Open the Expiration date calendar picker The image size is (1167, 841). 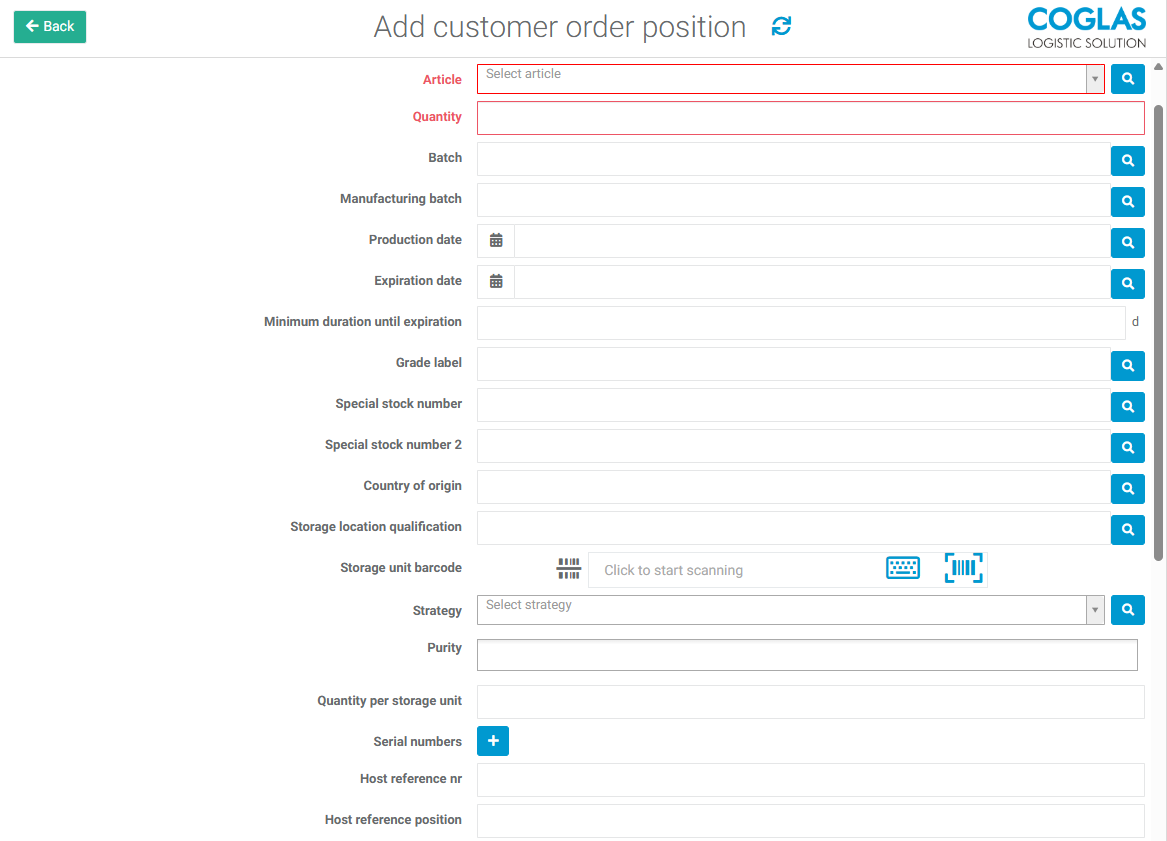point(496,282)
